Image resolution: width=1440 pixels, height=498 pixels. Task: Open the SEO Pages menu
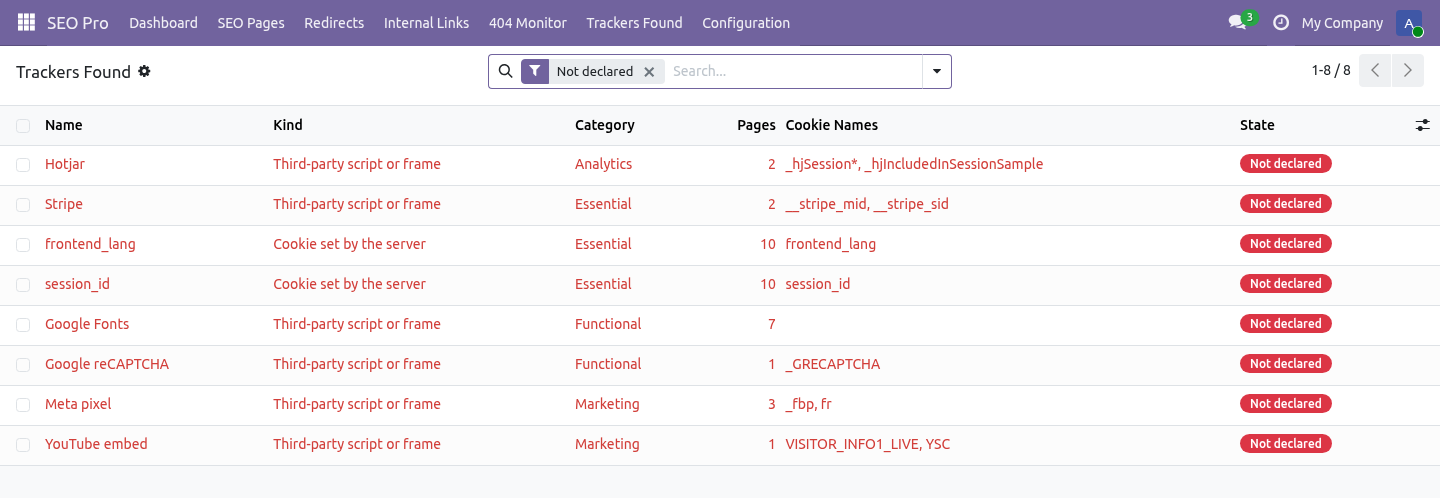point(251,22)
